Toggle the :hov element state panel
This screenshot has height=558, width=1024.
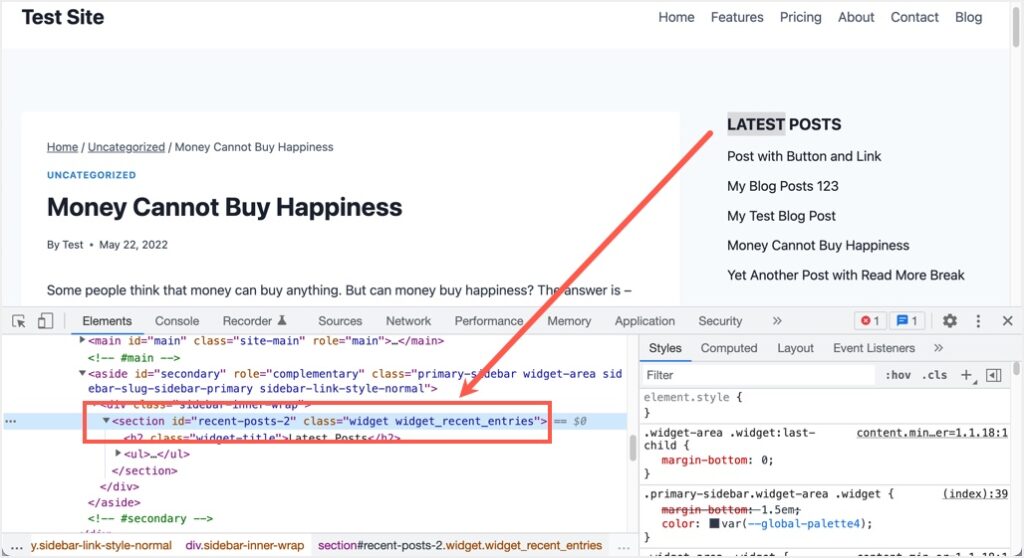coord(898,375)
